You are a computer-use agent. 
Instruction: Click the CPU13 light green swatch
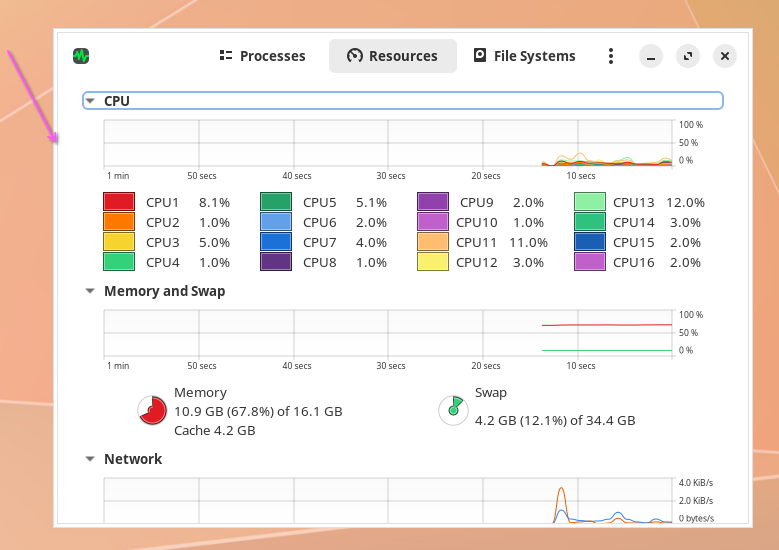(x=590, y=202)
